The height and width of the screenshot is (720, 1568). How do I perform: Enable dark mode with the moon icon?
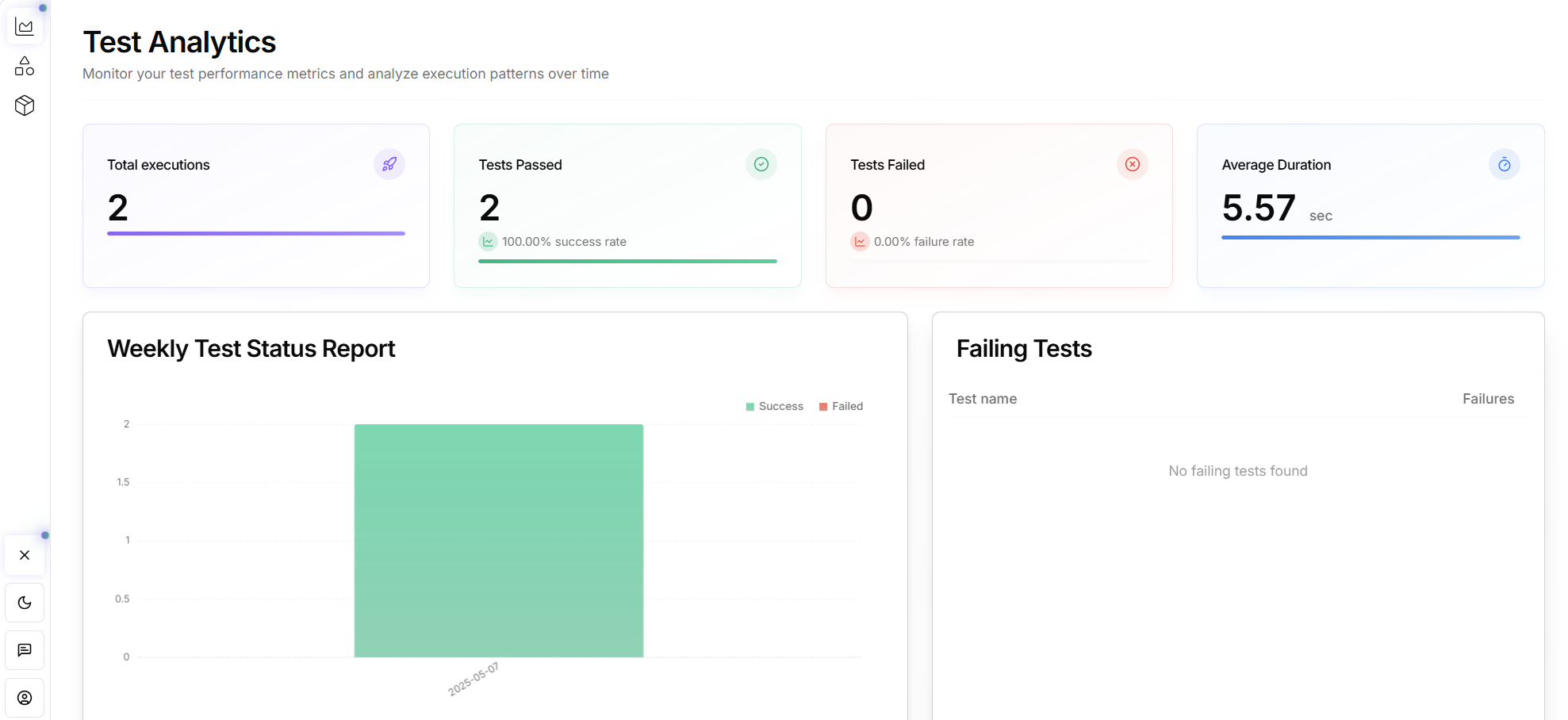[25, 603]
